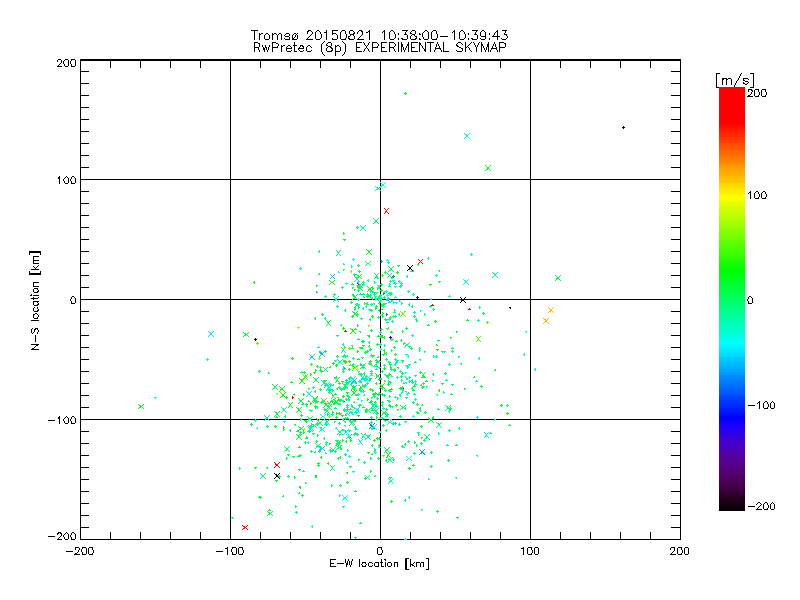Click the 'RwPretec (8p) EXPERIMENTAL SKYMAP' subtitle
800x600 pixels.
pyautogui.click(x=380, y=47)
